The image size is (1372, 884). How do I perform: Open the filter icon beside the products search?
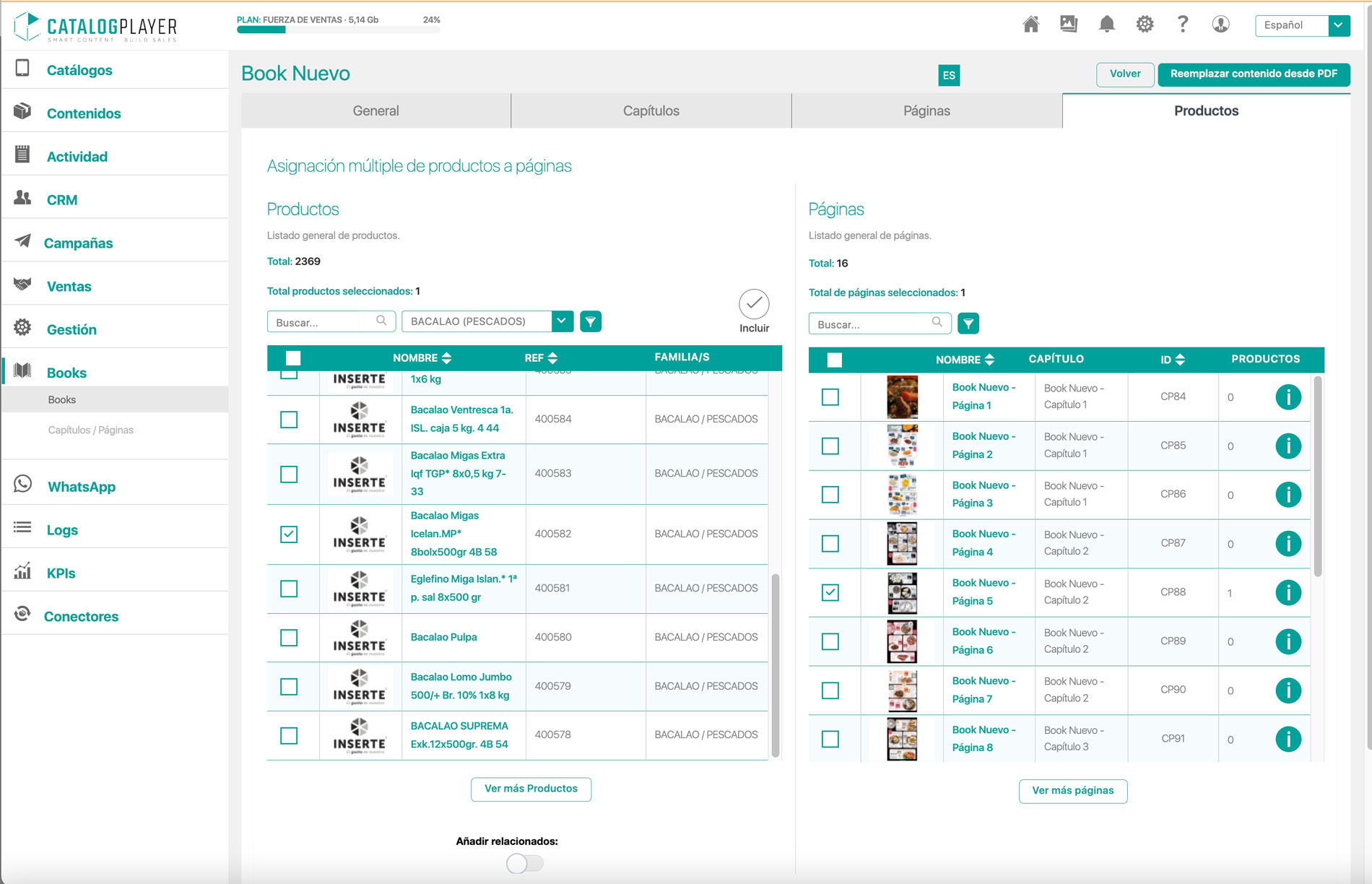[591, 321]
